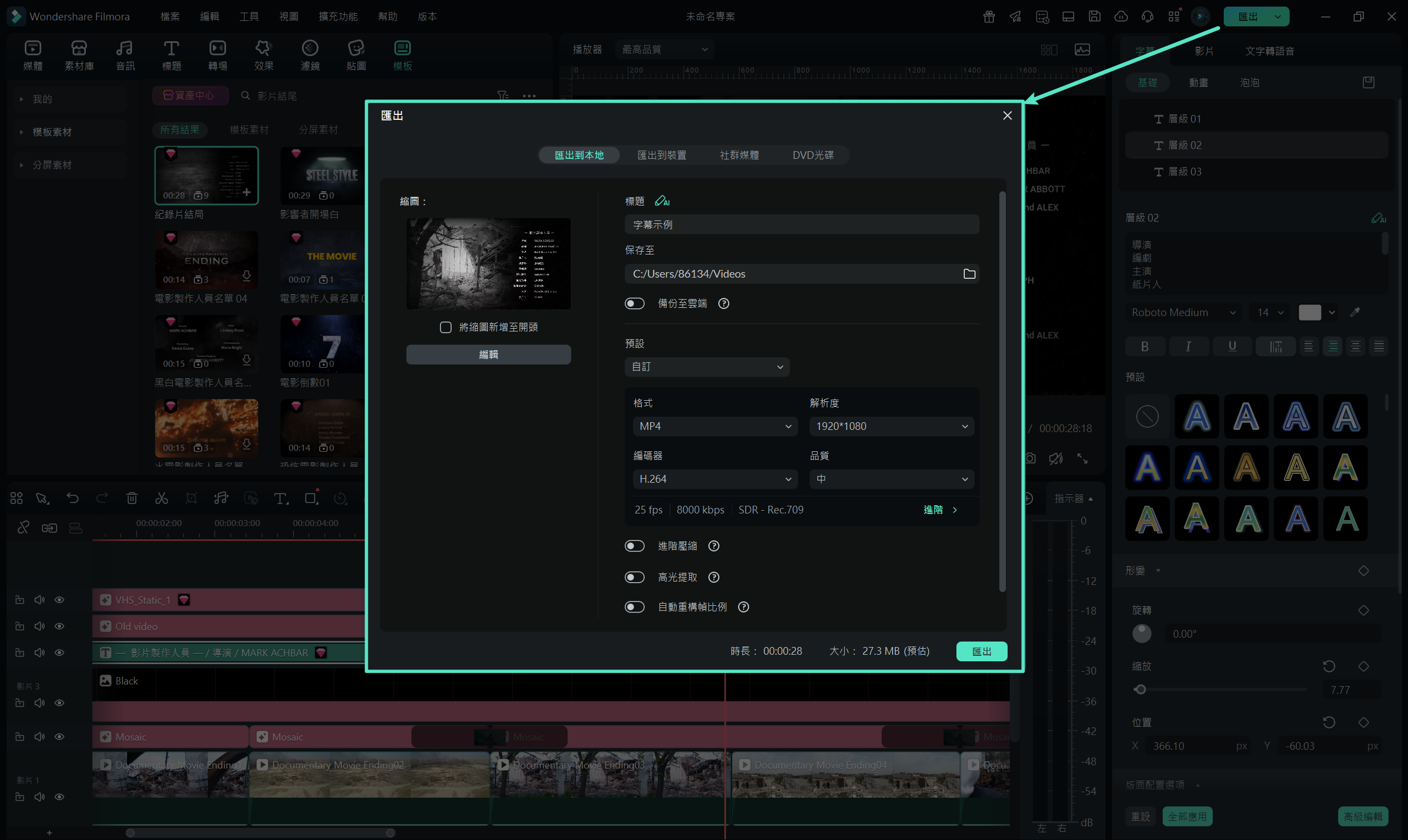Click the 編輯 button under the thumbnail
Viewport: 1408px width, 840px height.
(488, 355)
